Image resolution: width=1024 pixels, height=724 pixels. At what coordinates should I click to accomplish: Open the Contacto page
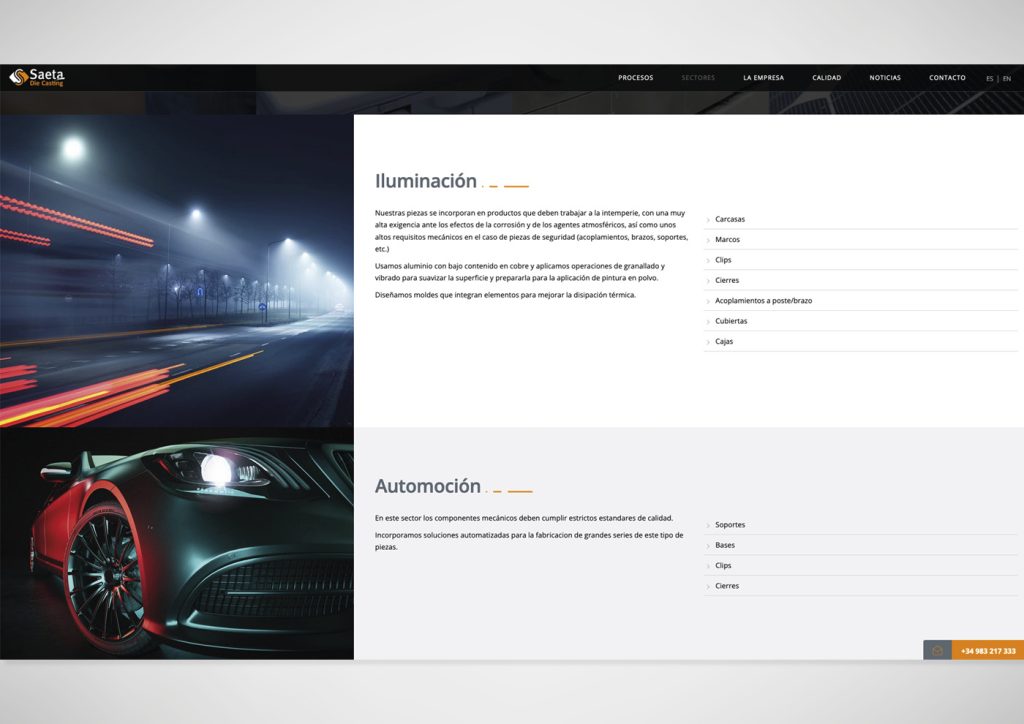[947, 78]
